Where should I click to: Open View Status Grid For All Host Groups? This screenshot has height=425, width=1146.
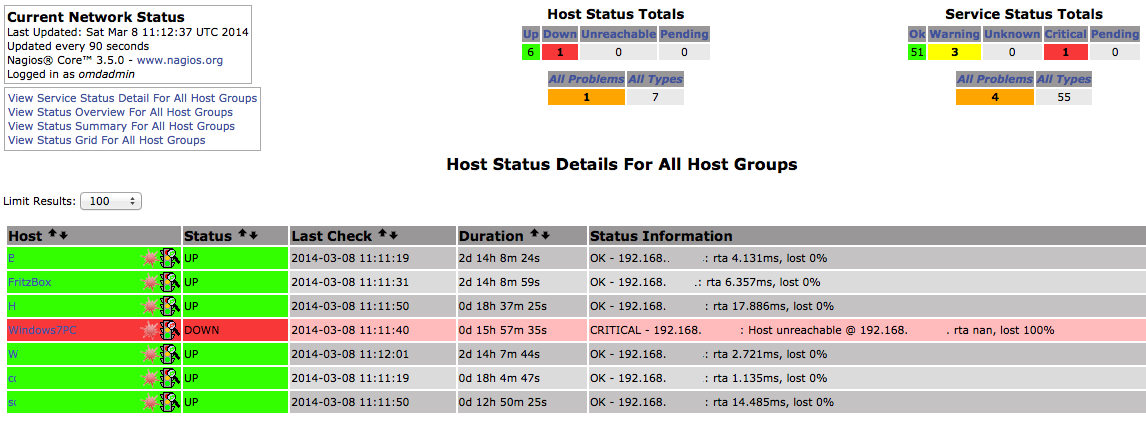(106, 140)
